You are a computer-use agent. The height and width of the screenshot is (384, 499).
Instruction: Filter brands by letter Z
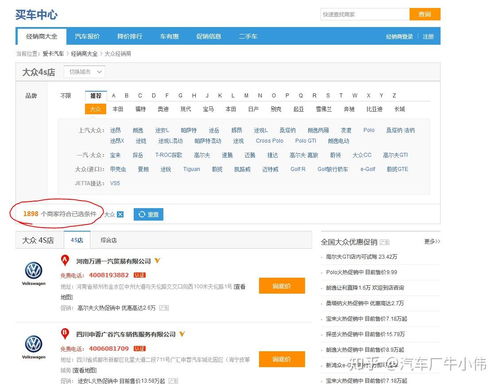point(394,96)
